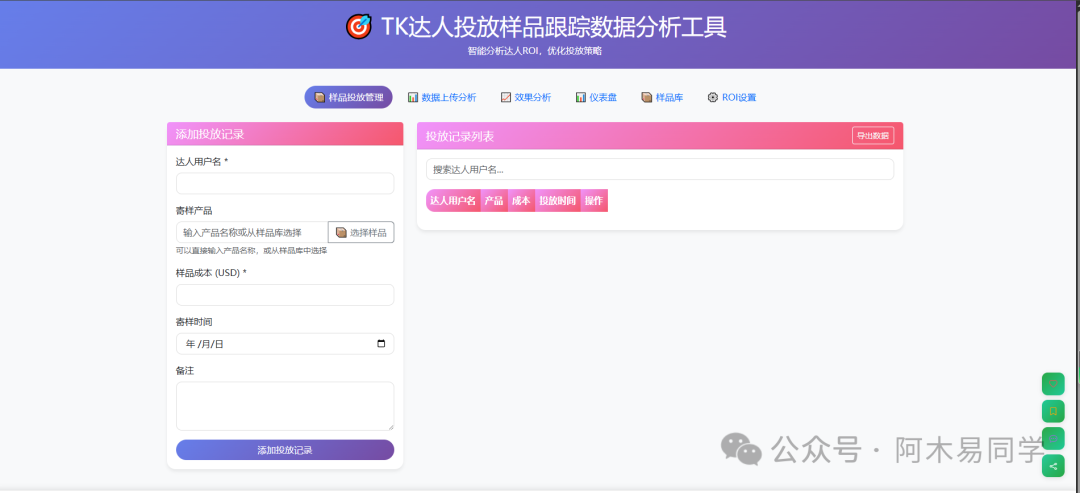1080x493 pixels.
Task: Click the subtitle 智能分析达人ROI，优化投放策略
Action: click(535, 51)
